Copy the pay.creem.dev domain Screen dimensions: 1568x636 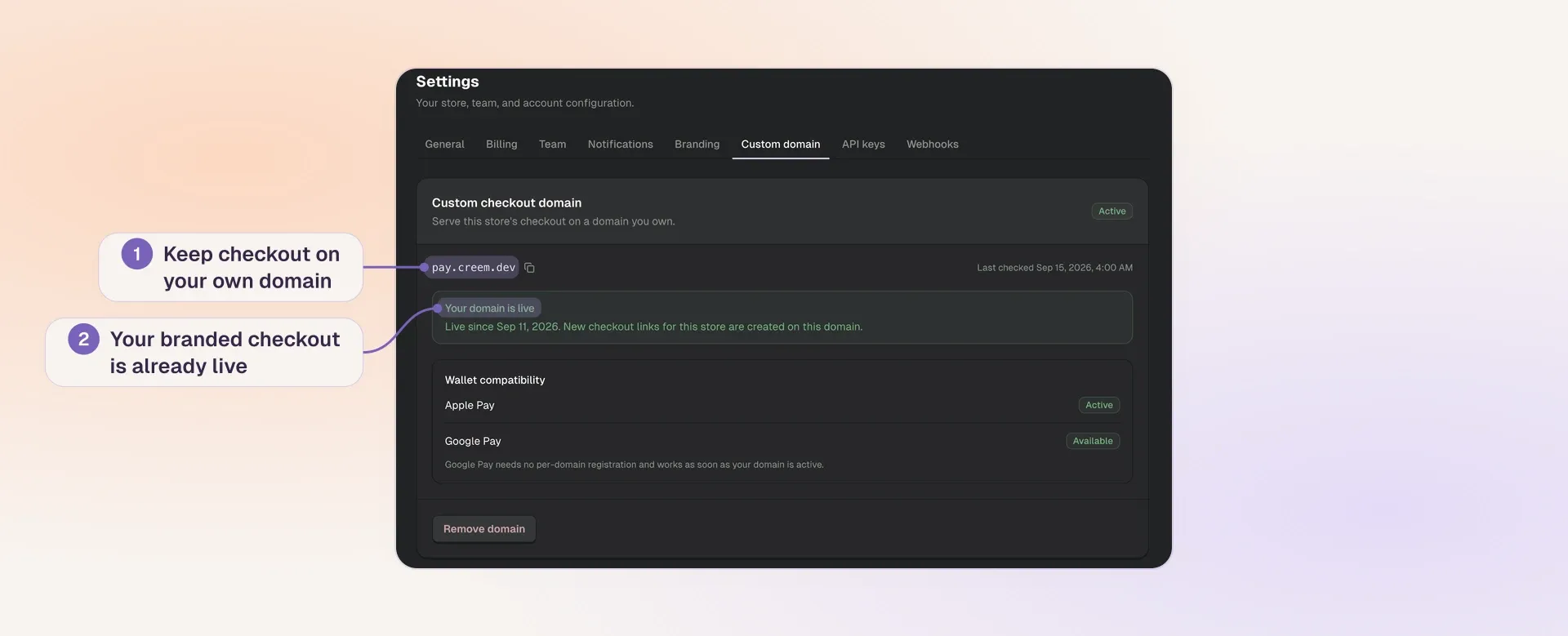[x=529, y=268]
